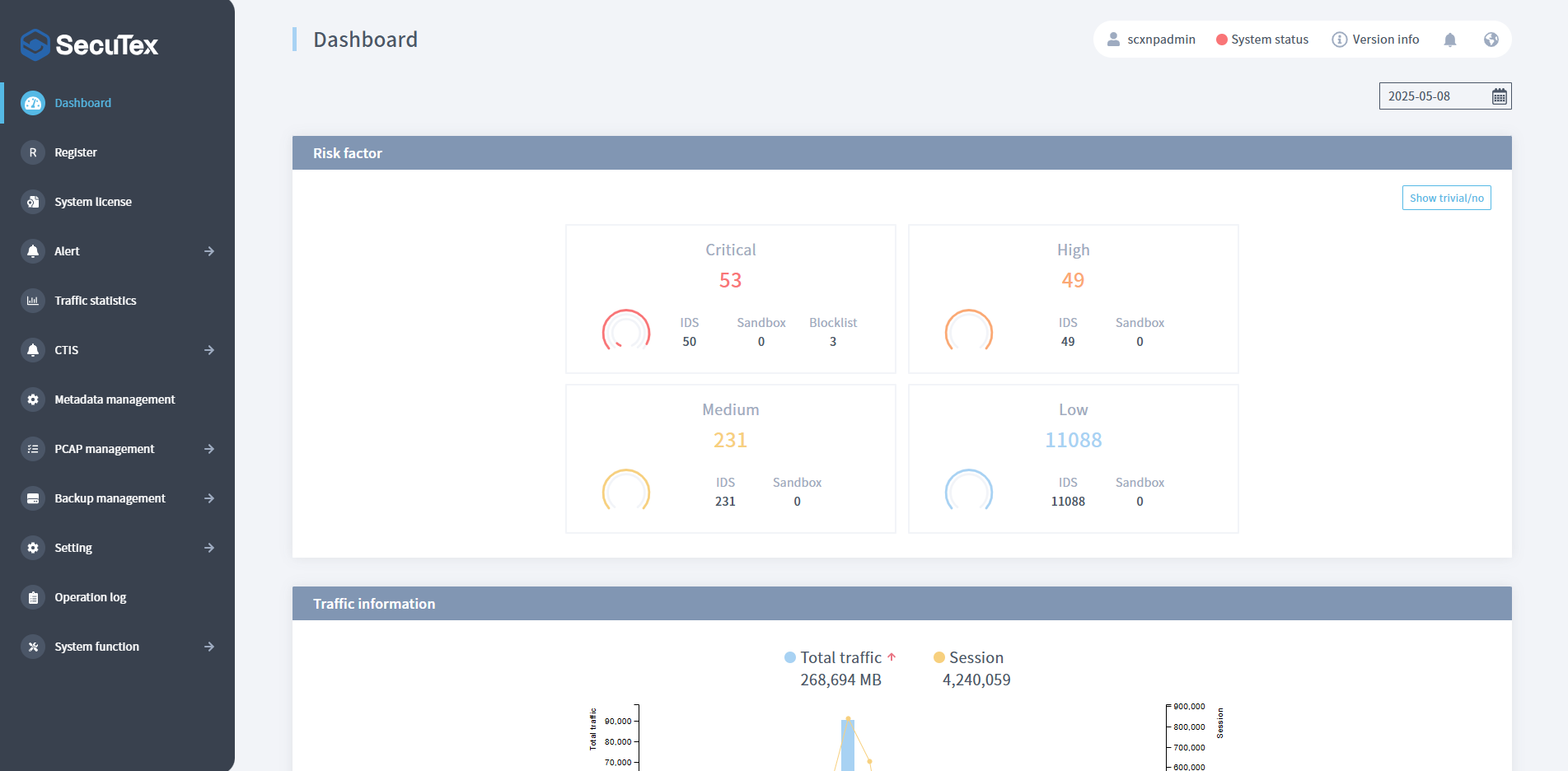Open the System license menu item
Screen dimensions: 1568x771
click(x=117, y=202)
